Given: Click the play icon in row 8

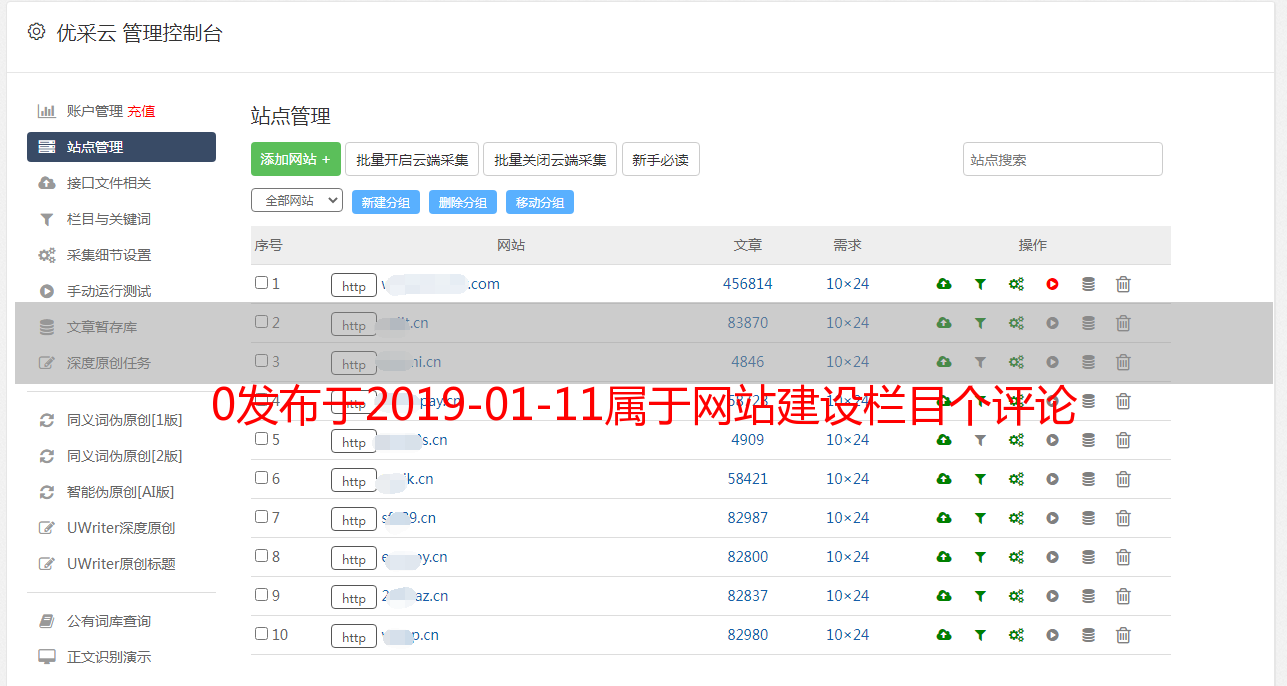Looking at the screenshot, I should point(1052,557).
